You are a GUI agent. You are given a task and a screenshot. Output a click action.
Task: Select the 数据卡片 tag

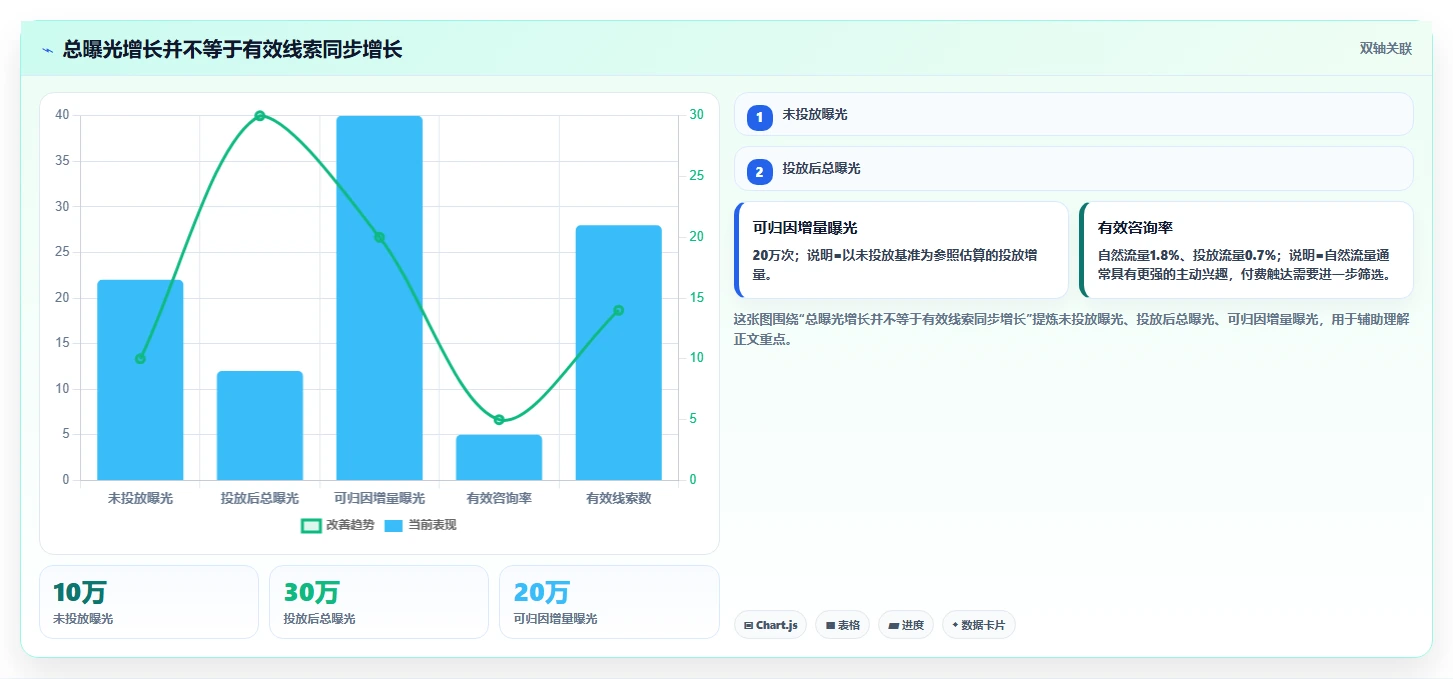(x=979, y=625)
